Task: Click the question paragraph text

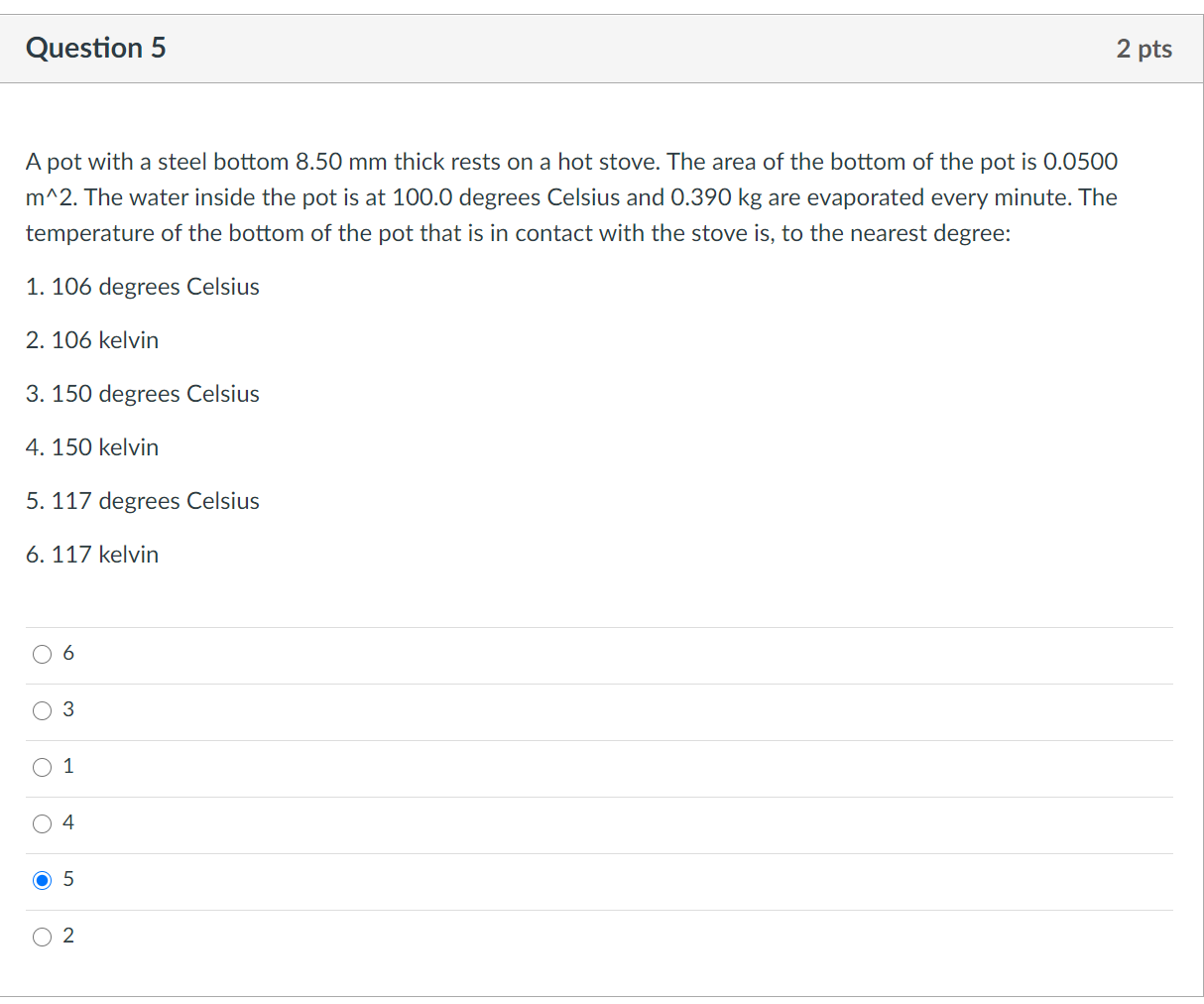Action: [571, 196]
